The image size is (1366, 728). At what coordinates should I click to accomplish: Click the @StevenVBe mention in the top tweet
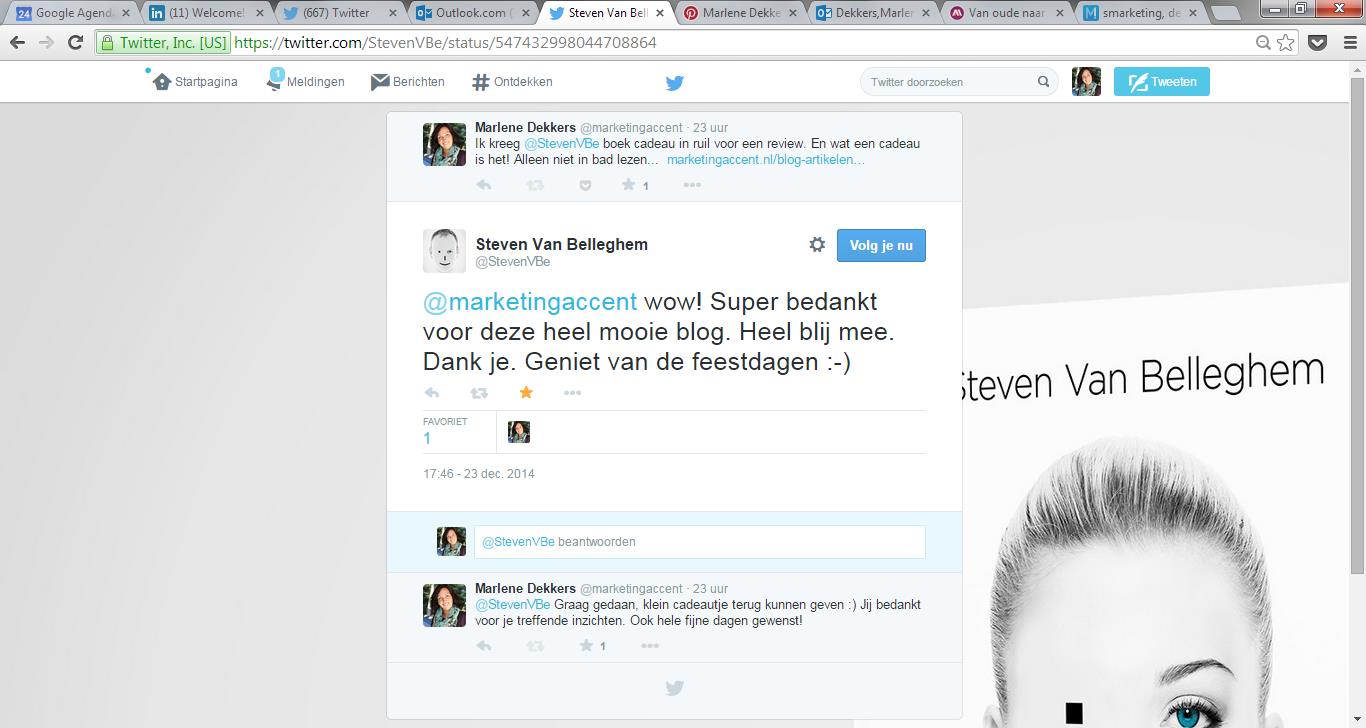[562, 144]
